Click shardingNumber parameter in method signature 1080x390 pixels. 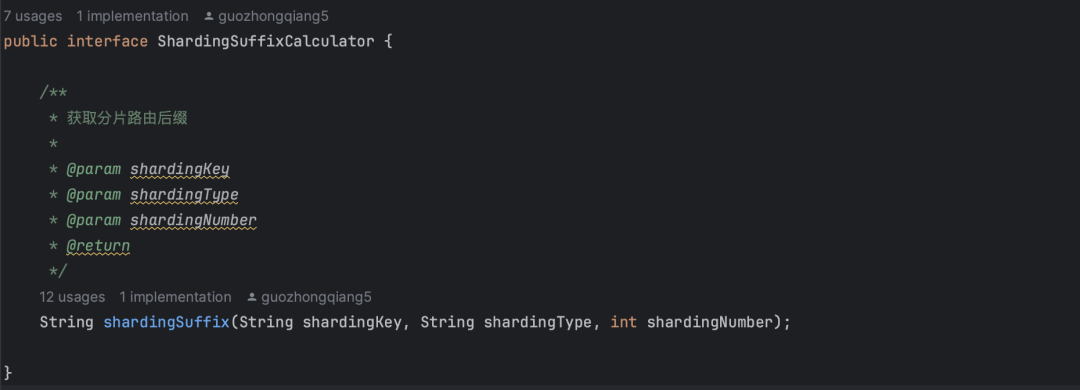(709, 322)
